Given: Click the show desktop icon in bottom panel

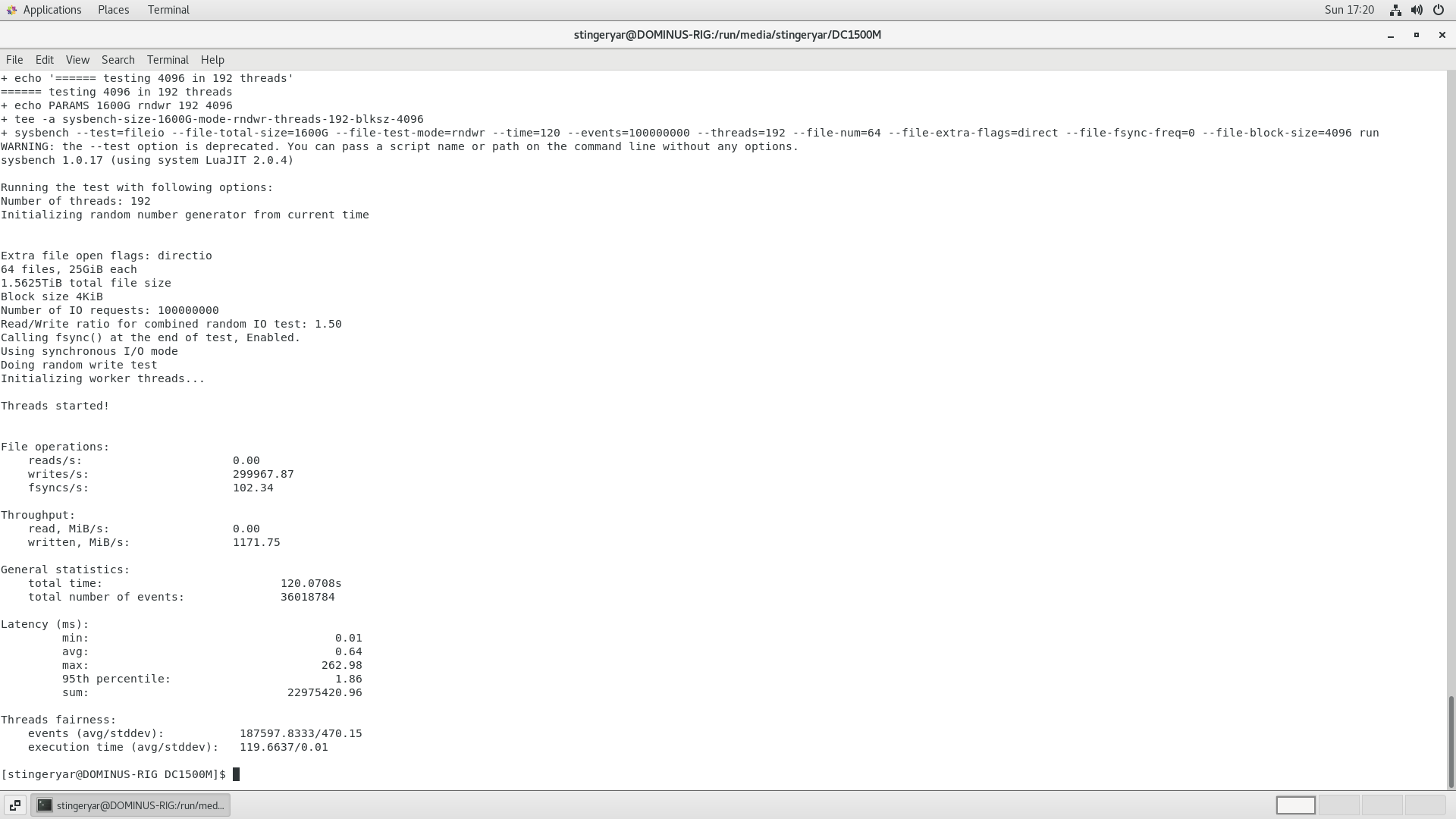Looking at the screenshot, I should 14,805.
